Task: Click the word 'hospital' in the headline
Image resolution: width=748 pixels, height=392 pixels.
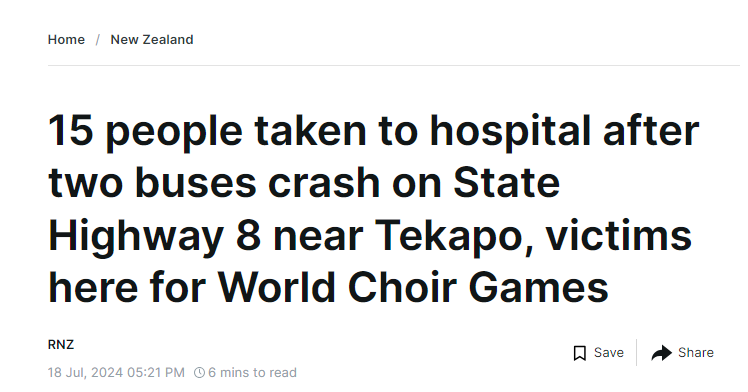Action: click(x=510, y=132)
